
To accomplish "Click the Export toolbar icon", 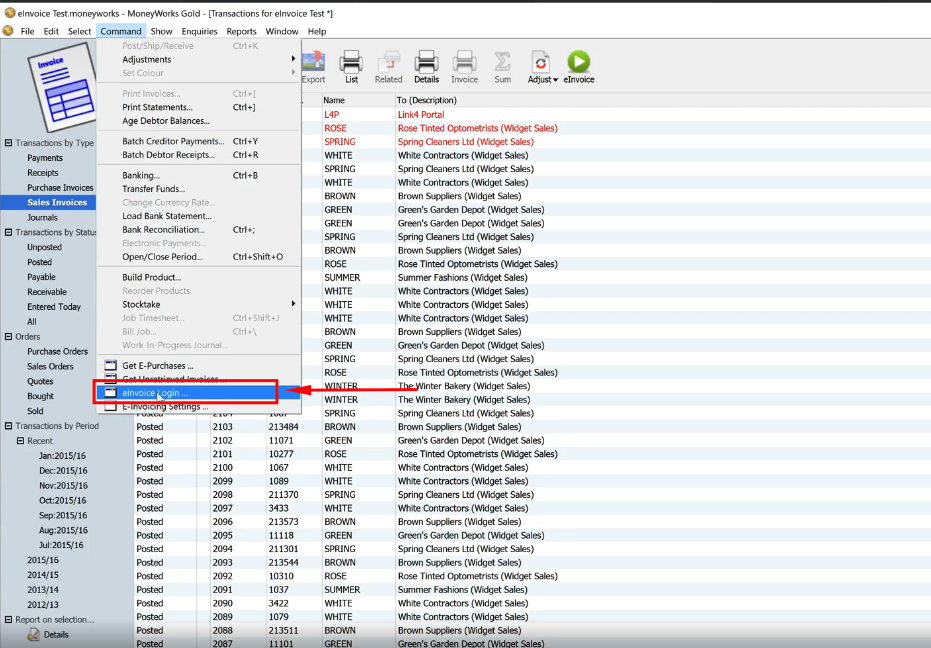I will 314,62.
